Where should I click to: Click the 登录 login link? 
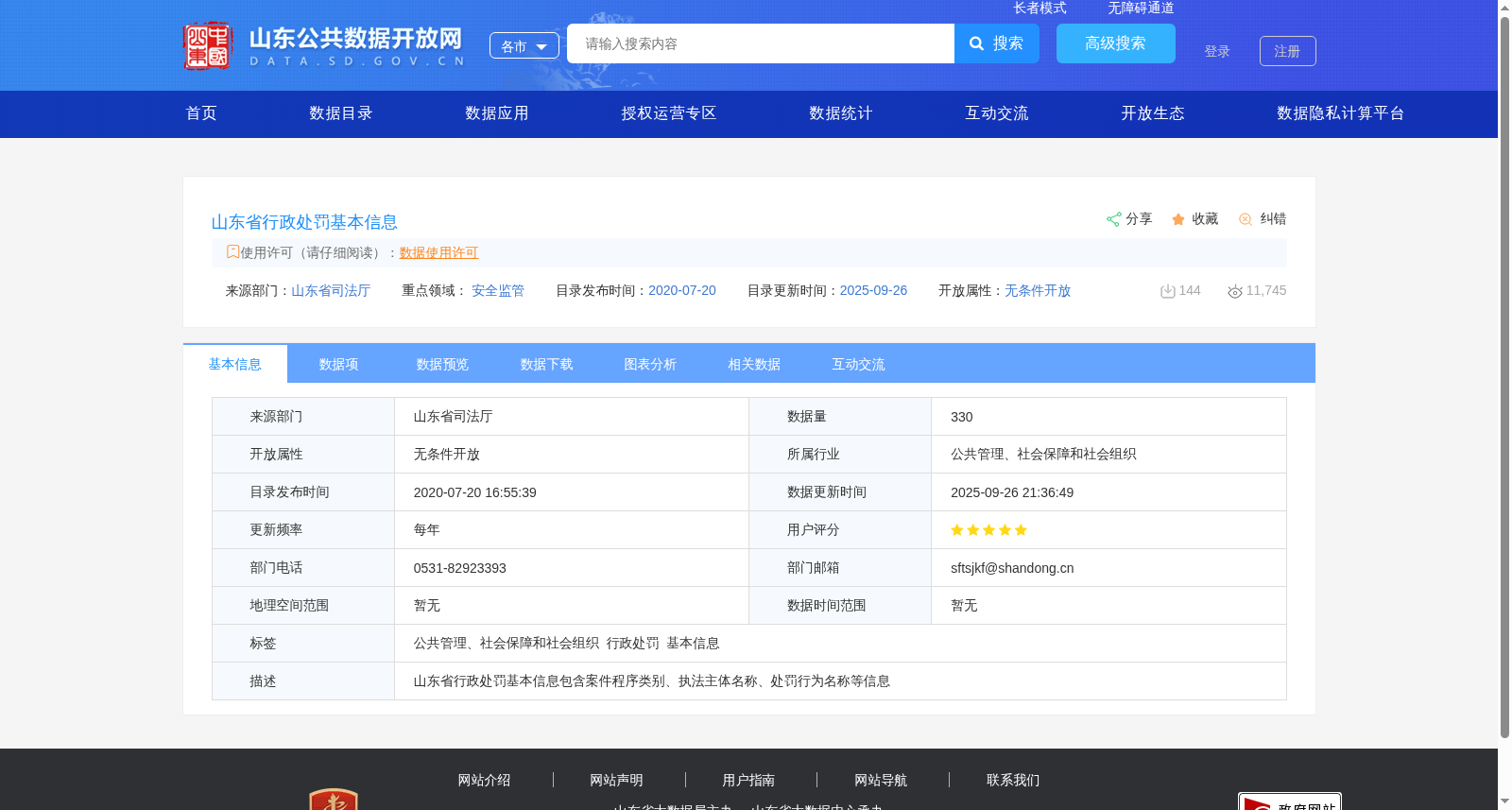click(1217, 51)
